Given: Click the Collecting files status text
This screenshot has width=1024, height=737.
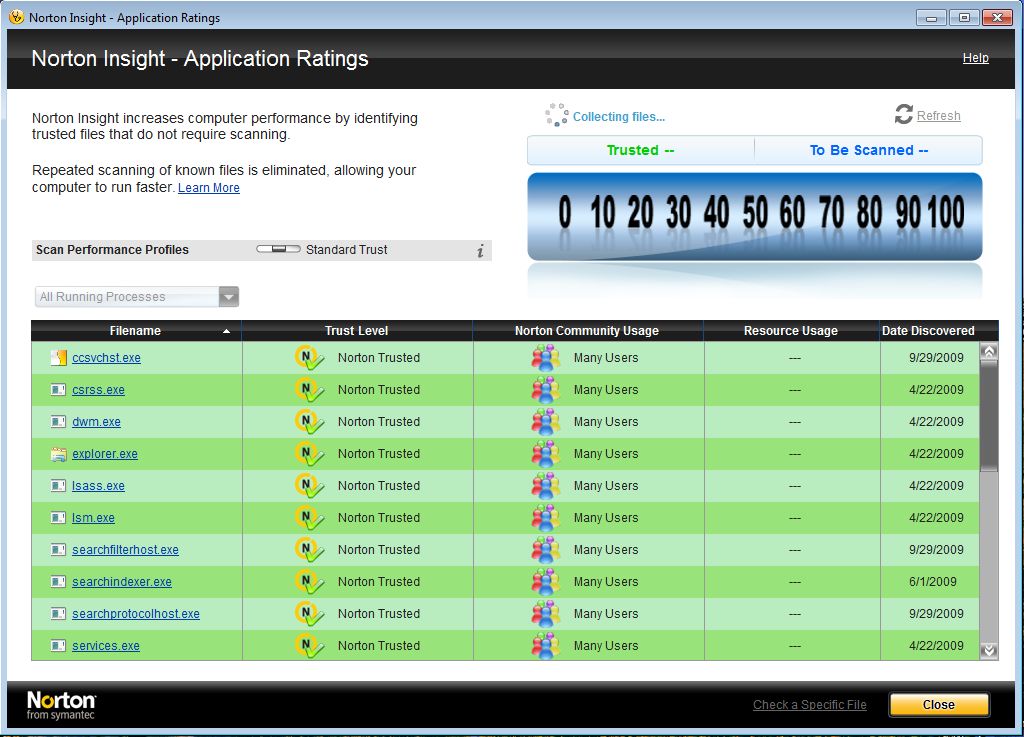Looking at the screenshot, I should click(x=618, y=117).
